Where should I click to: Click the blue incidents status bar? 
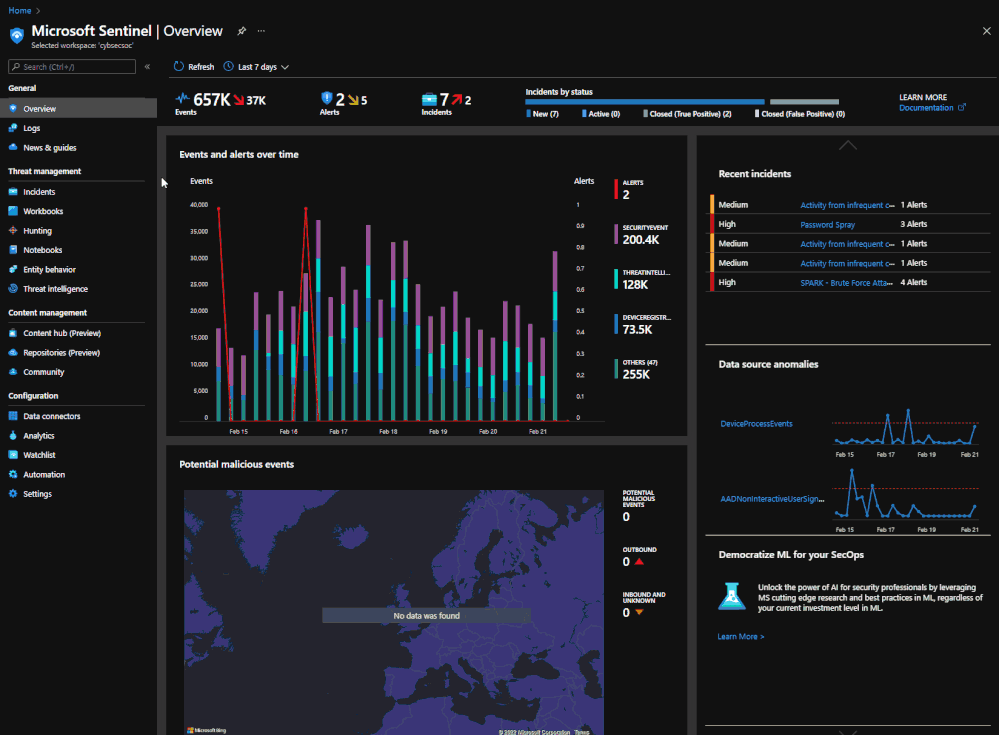pos(644,102)
